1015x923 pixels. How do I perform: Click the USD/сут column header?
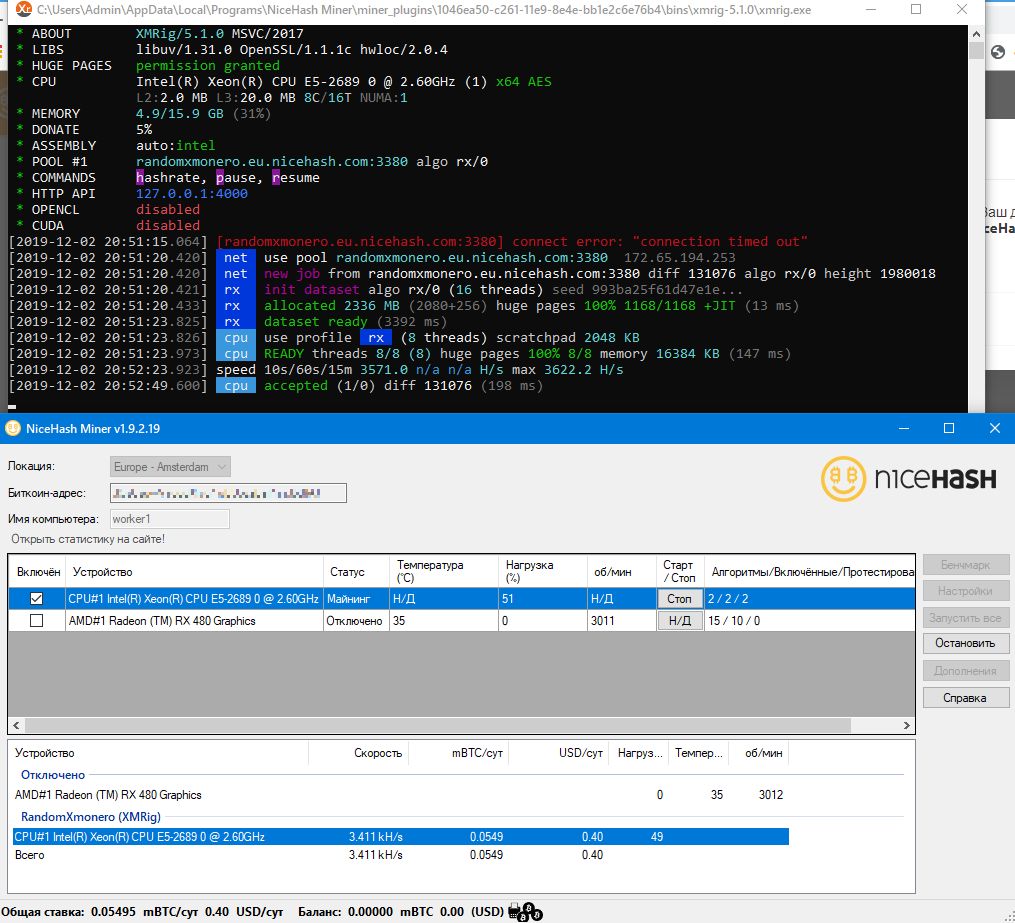click(559, 753)
